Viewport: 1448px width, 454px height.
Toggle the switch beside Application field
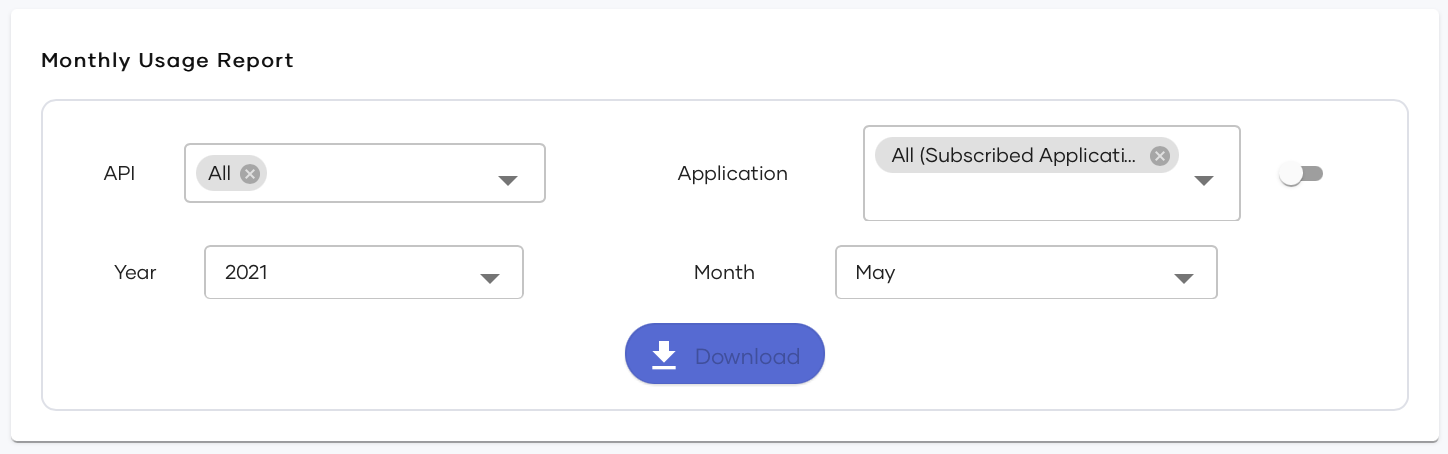tap(1301, 174)
